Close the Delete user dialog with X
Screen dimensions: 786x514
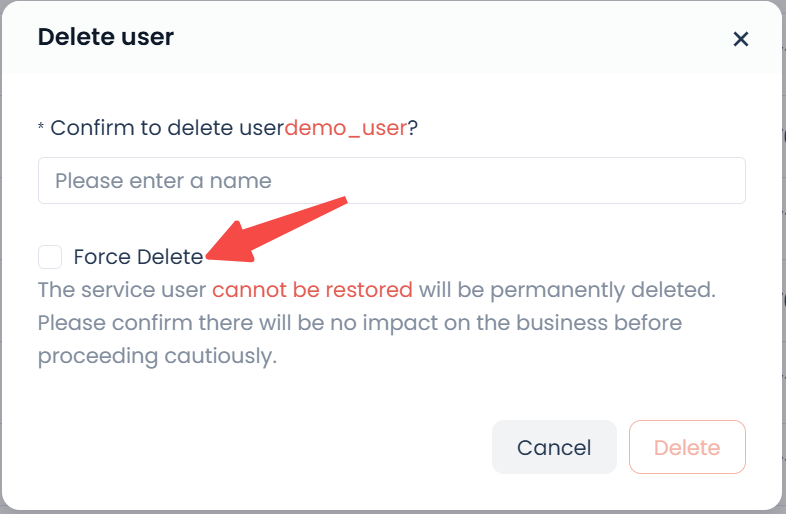741,39
